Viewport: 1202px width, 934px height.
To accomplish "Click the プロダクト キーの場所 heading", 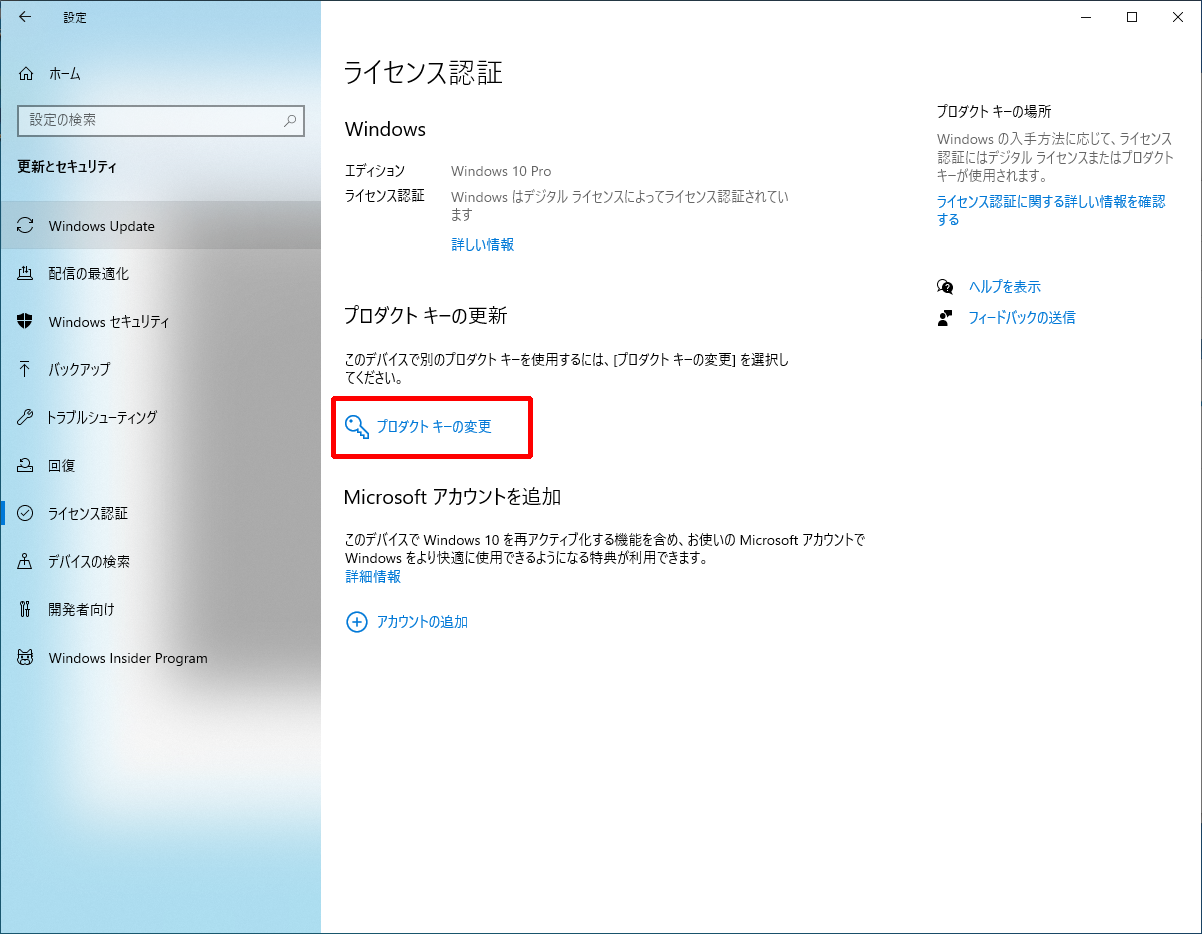I will [x=994, y=112].
